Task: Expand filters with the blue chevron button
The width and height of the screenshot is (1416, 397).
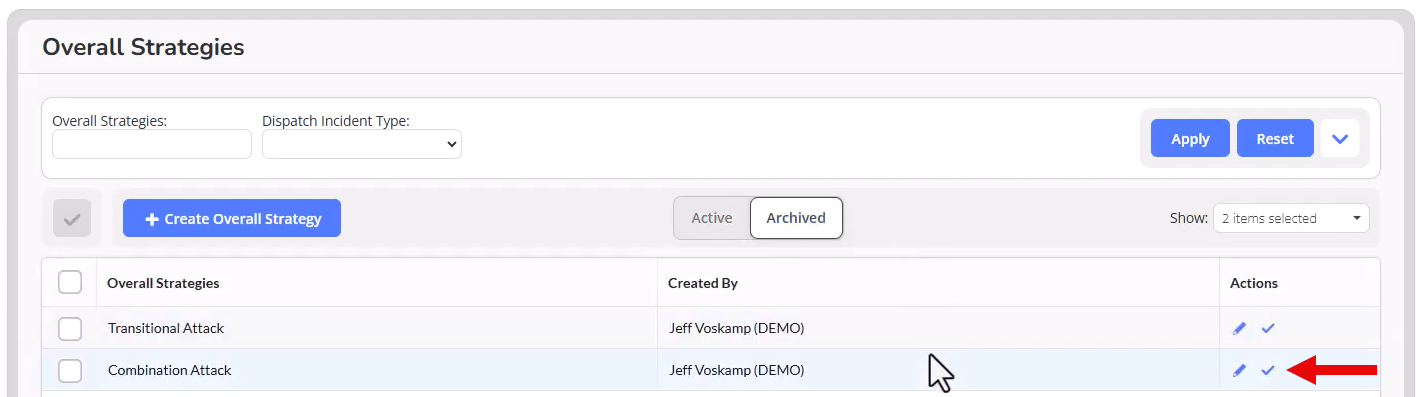Action: pyautogui.click(x=1340, y=138)
